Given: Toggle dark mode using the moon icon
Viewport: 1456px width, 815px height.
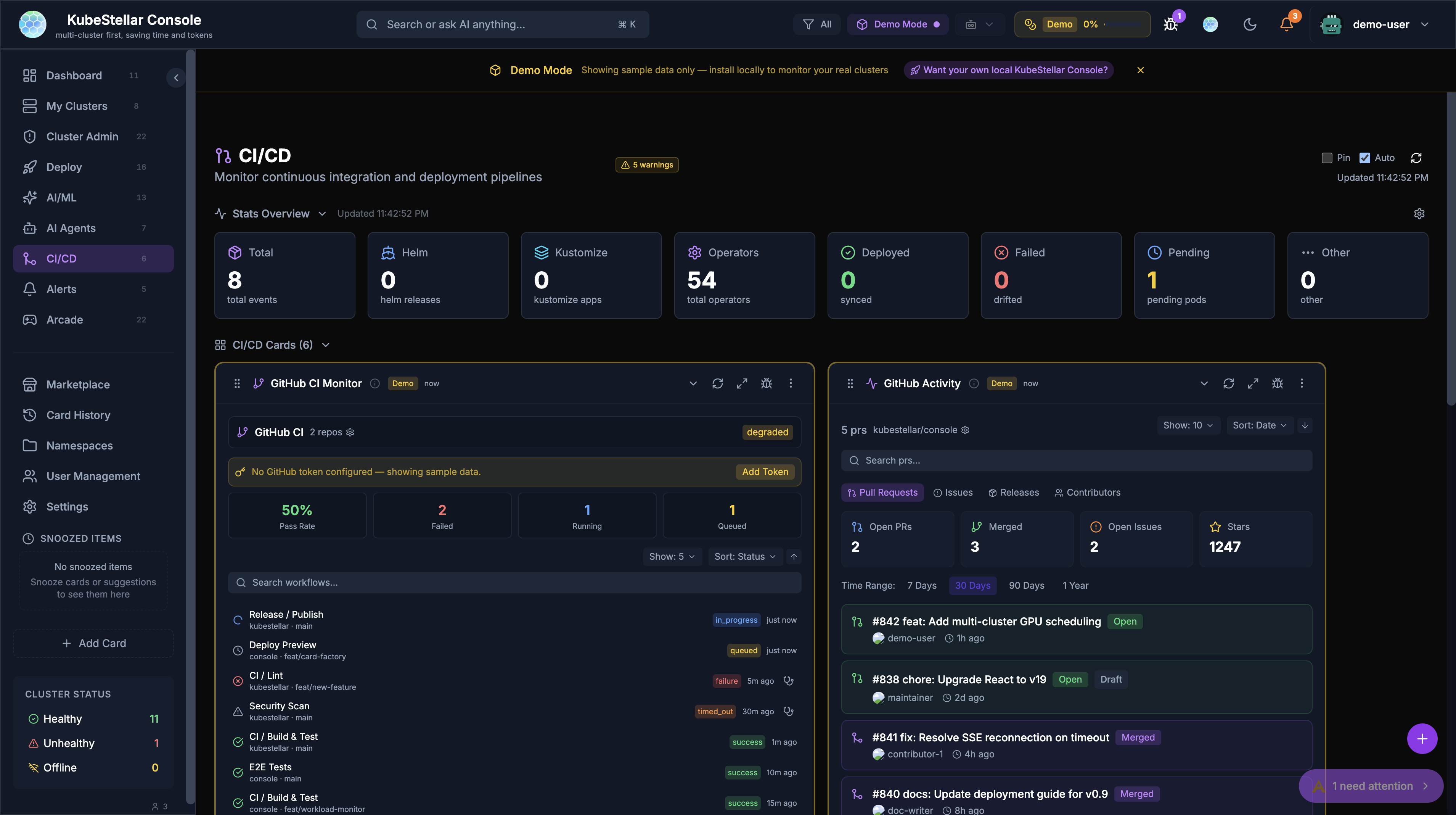Looking at the screenshot, I should click(1250, 24).
